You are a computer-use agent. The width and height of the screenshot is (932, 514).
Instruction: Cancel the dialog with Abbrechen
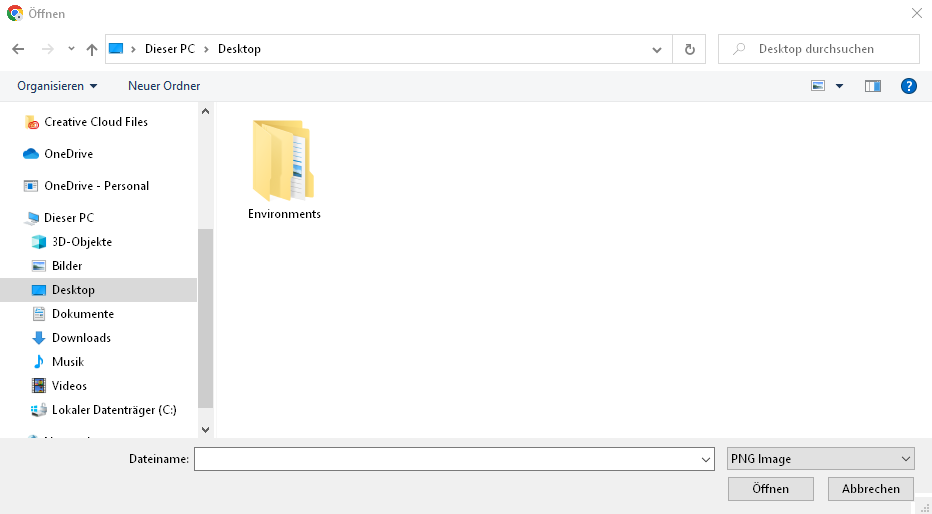[871, 489]
